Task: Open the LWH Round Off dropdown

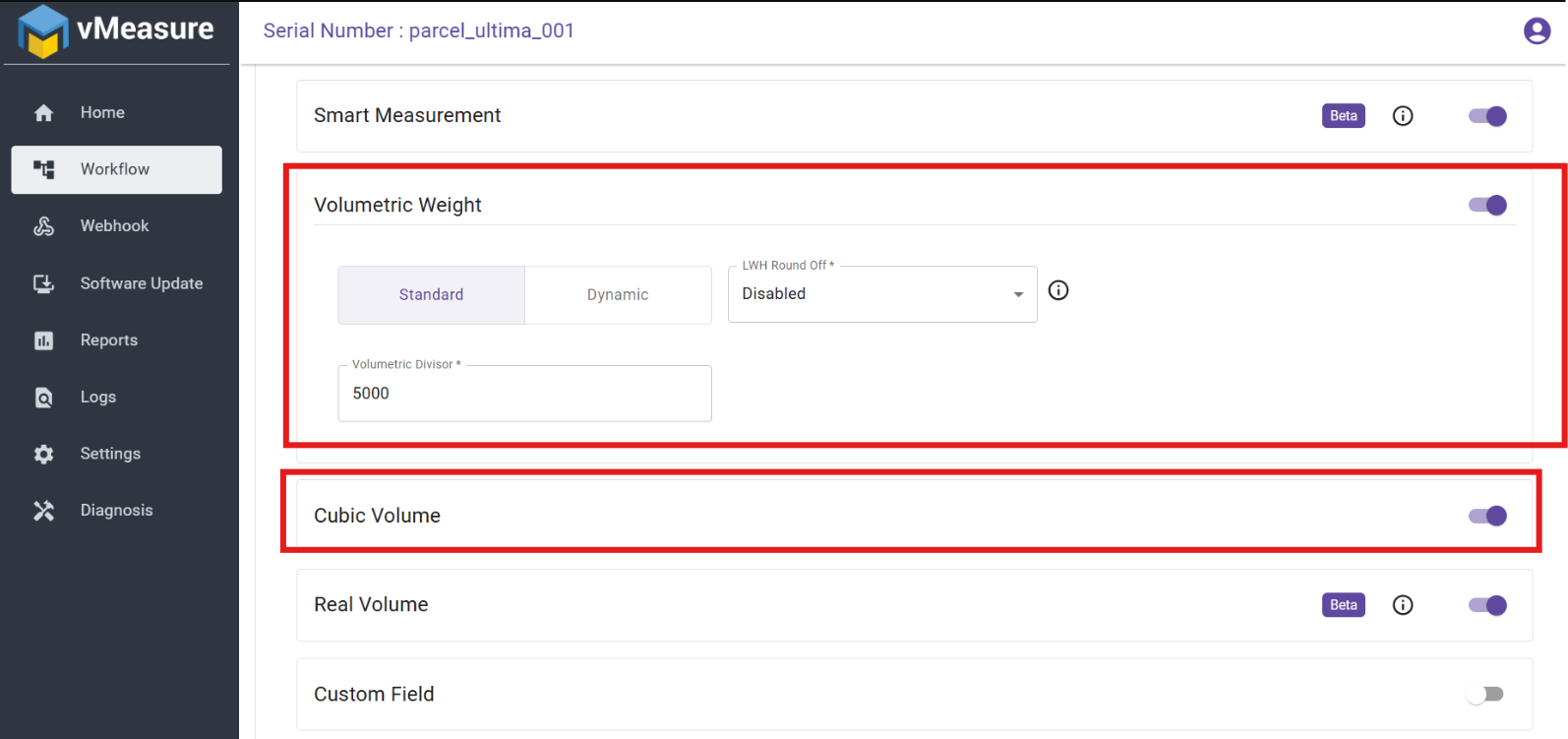Action: 881,294
